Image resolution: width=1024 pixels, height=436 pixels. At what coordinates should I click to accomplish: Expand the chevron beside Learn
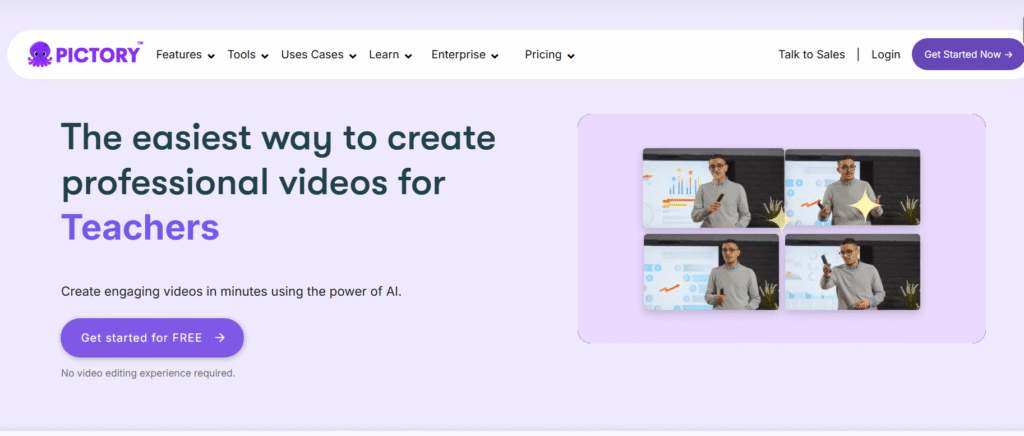point(408,56)
